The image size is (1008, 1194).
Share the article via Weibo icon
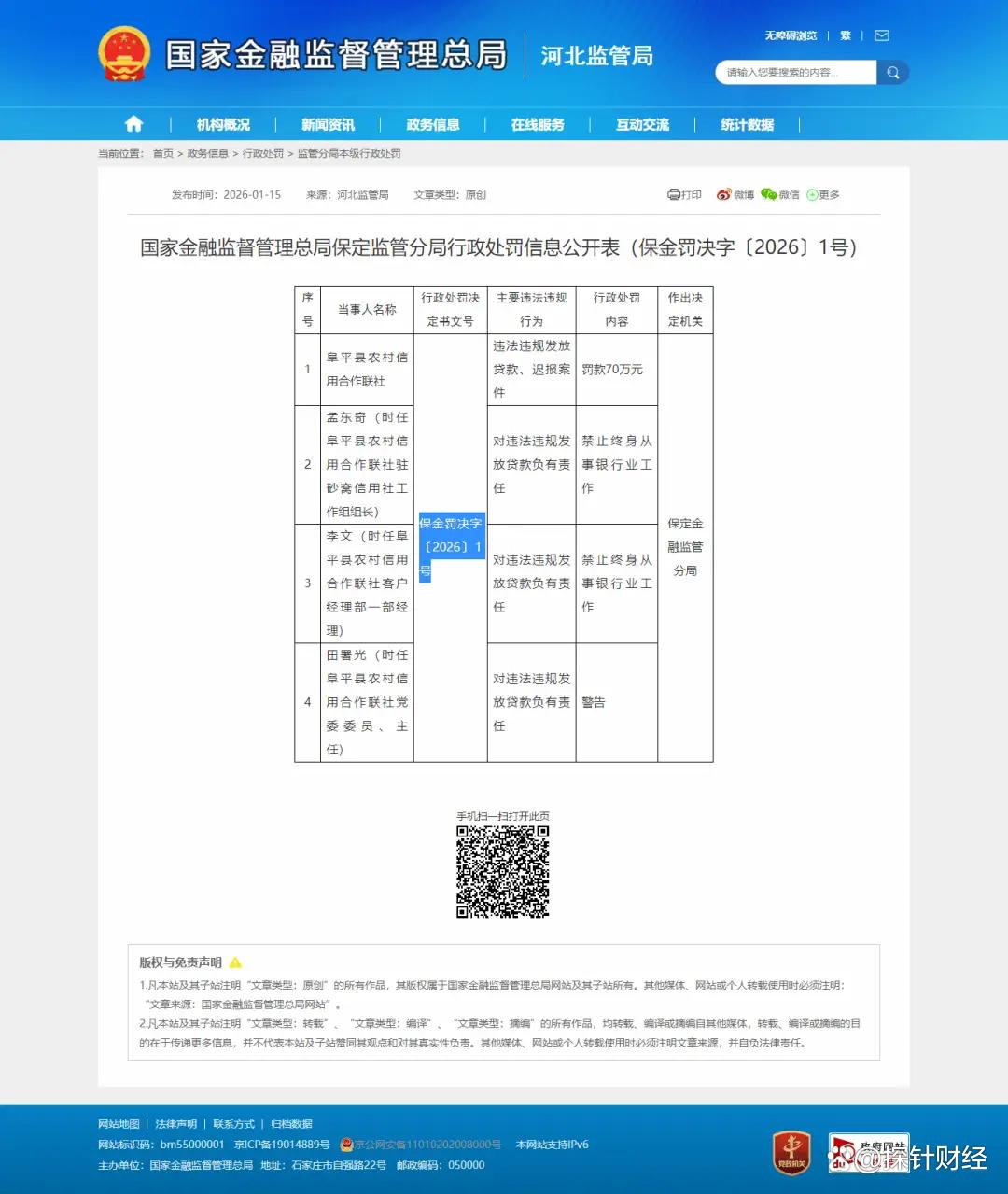[723, 195]
